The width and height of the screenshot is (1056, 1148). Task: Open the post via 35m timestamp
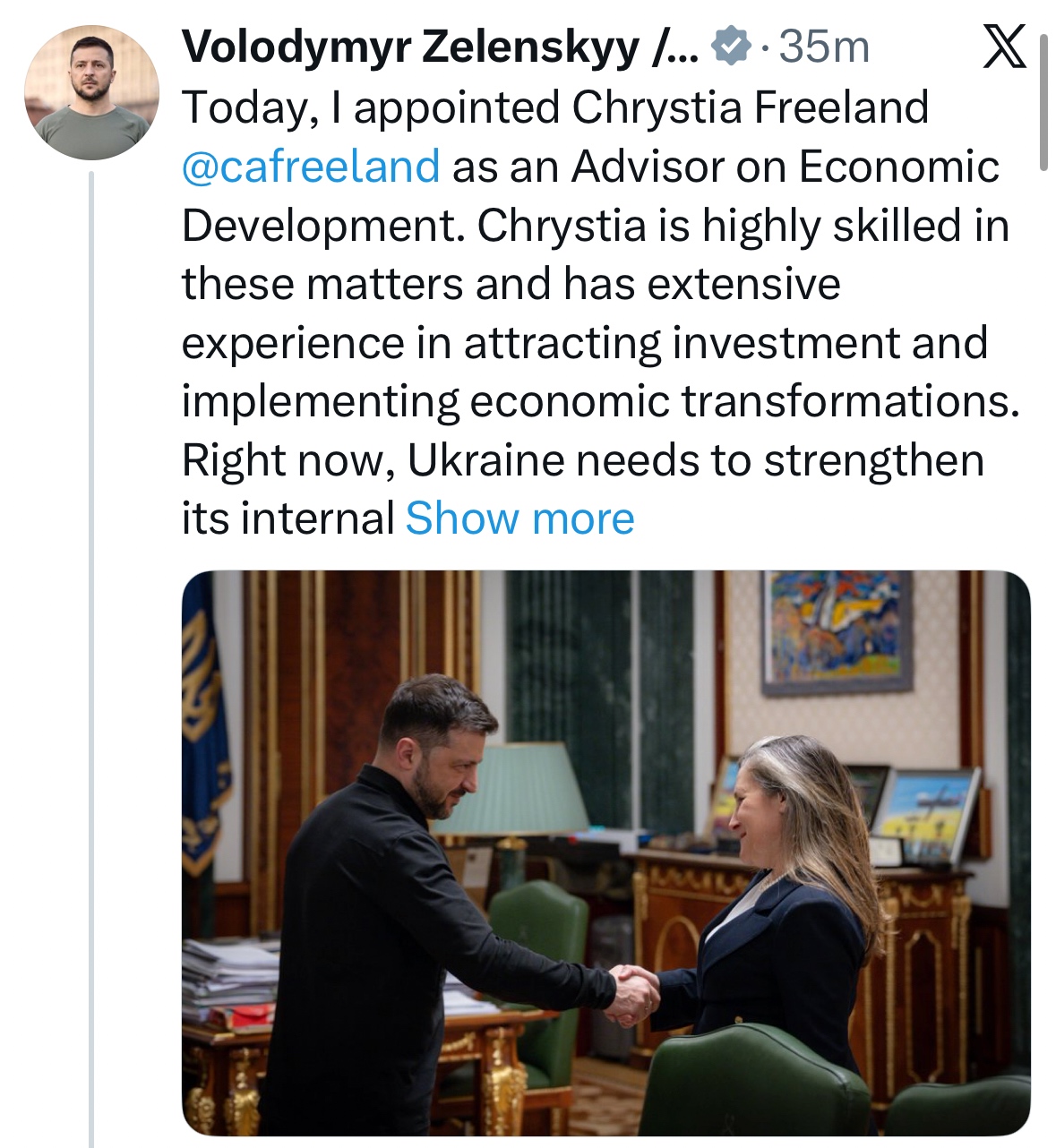coord(824,47)
